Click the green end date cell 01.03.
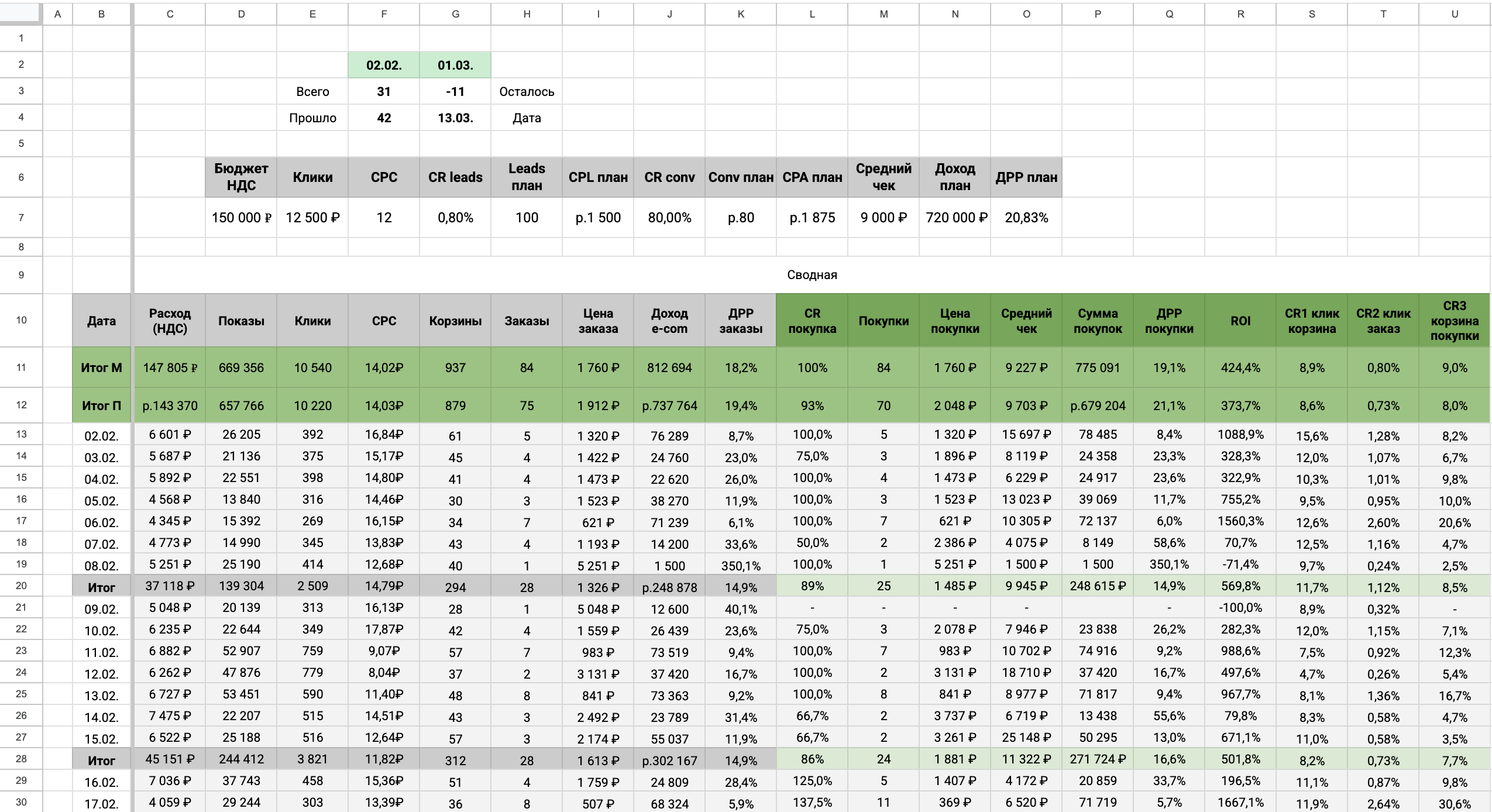The width and height of the screenshot is (1492, 812). point(455,65)
